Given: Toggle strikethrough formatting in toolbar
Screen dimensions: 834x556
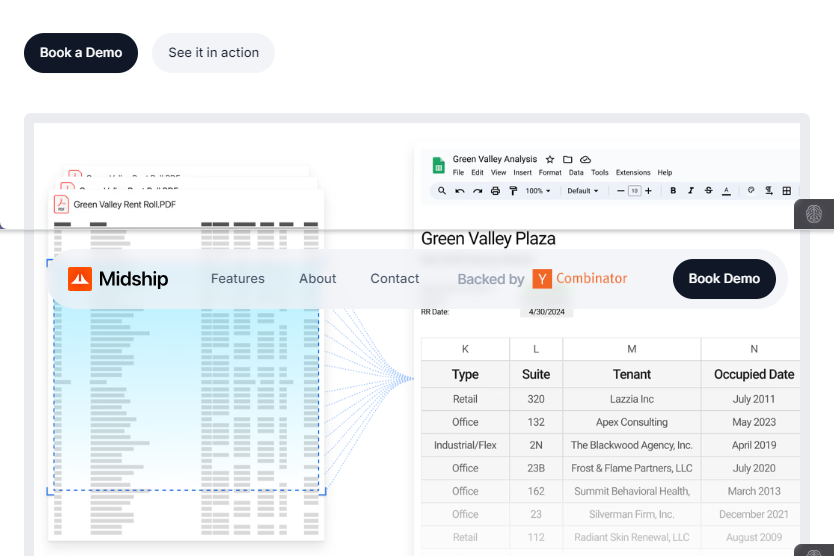Looking at the screenshot, I should click(709, 191).
